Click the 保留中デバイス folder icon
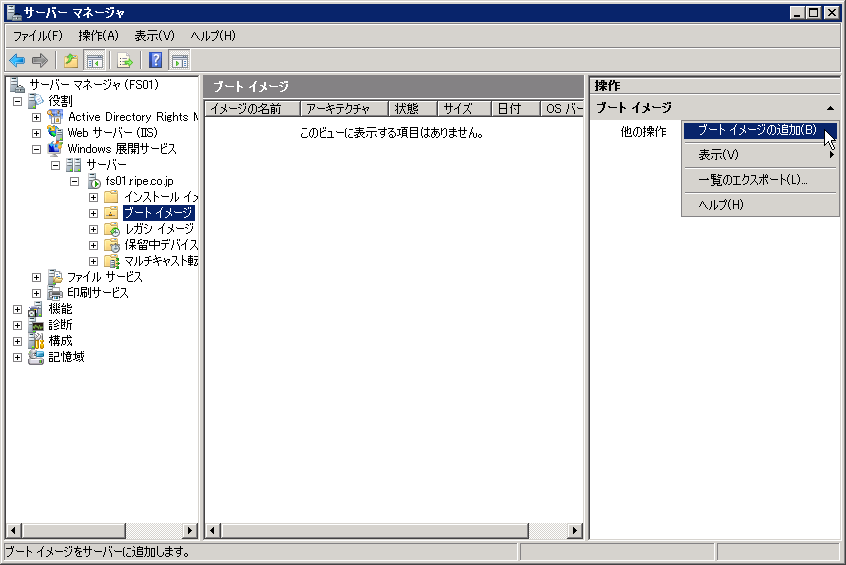This screenshot has height=565, width=846. [x=112, y=245]
